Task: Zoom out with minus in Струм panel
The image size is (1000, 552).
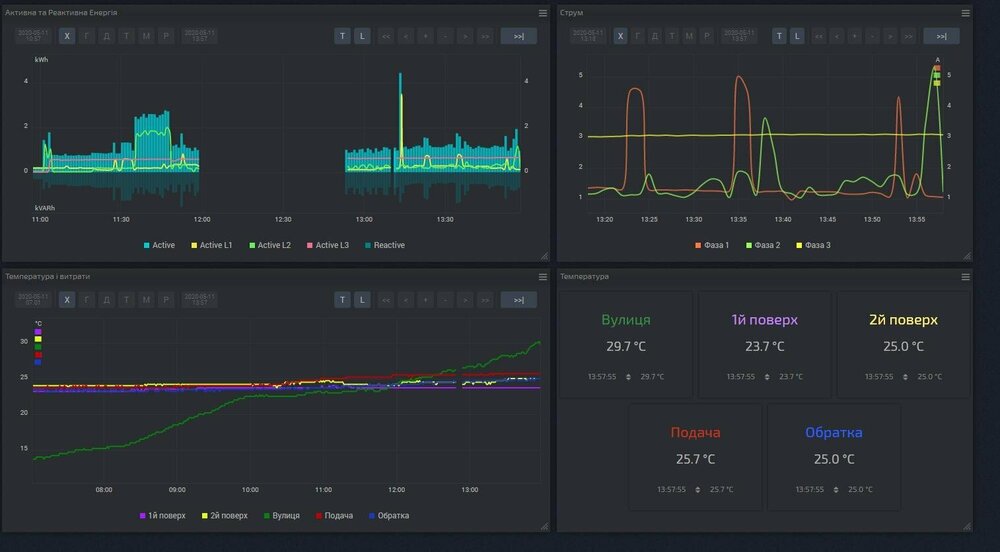Action: 872,36
